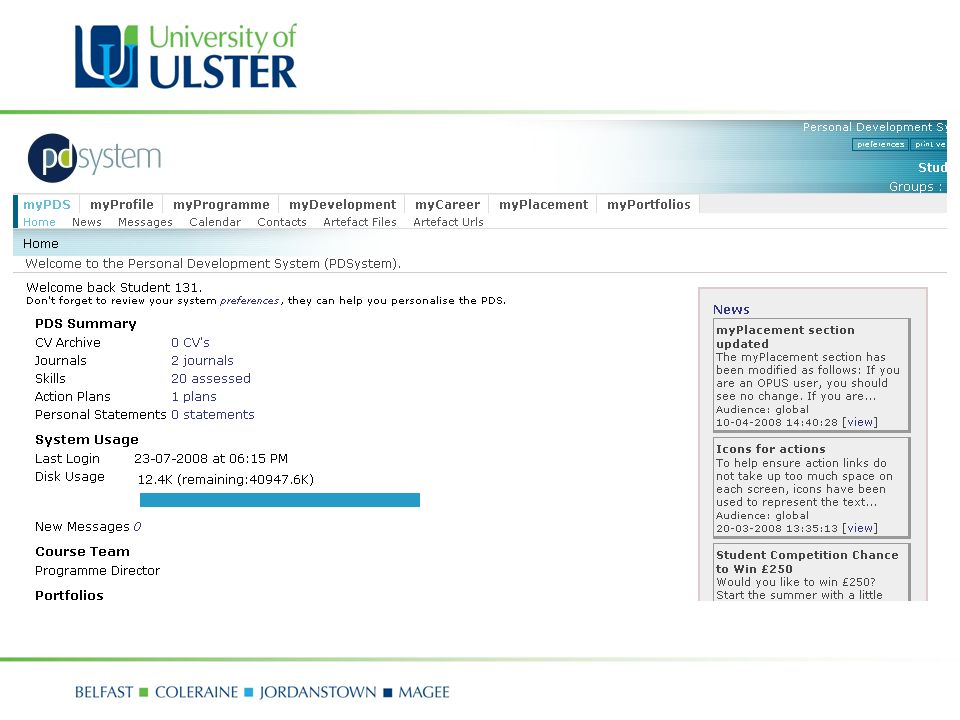This screenshot has height=720, width=960.
Task: Click the Action Plans label
Action: 73,397
